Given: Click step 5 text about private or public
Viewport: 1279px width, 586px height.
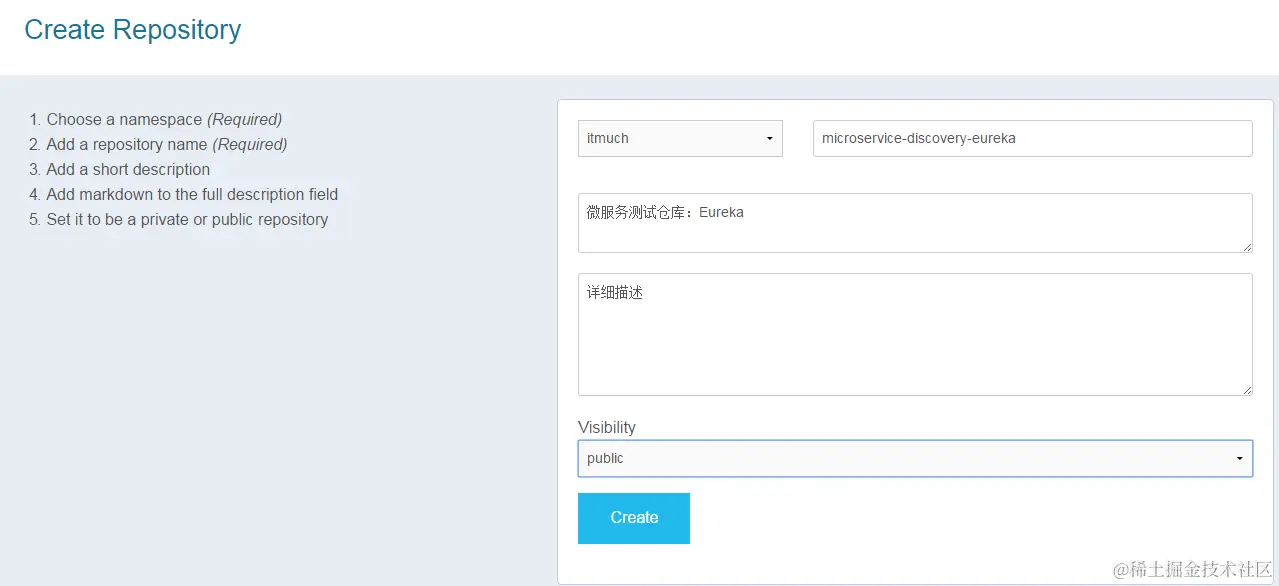Looking at the screenshot, I should (x=187, y=219).
